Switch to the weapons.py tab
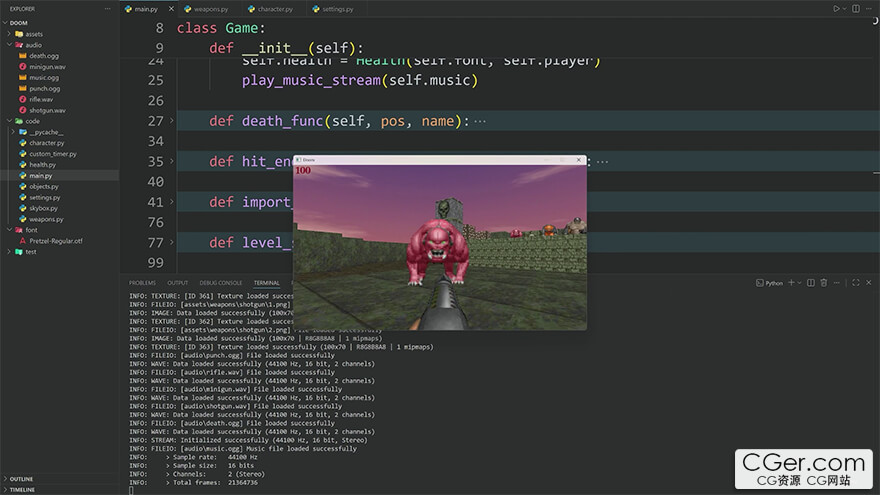880x495 pixels. point(210,9)
